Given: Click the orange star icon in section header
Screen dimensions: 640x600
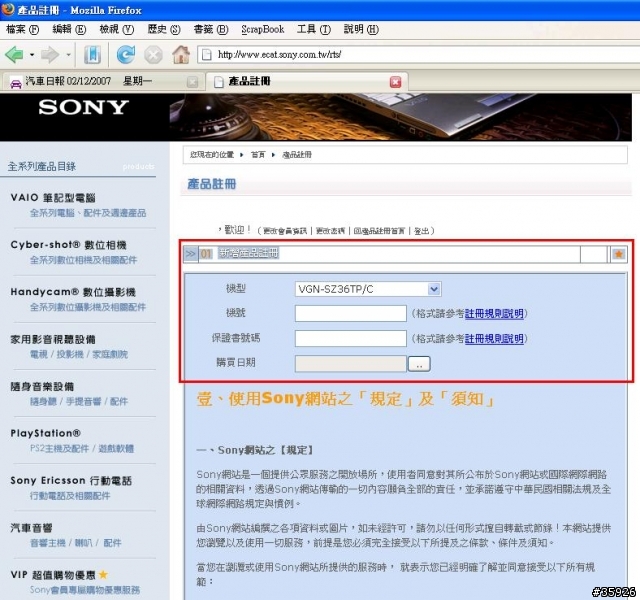Looking at the screenshot, I should pyautogui.click(x=618, y=254).
